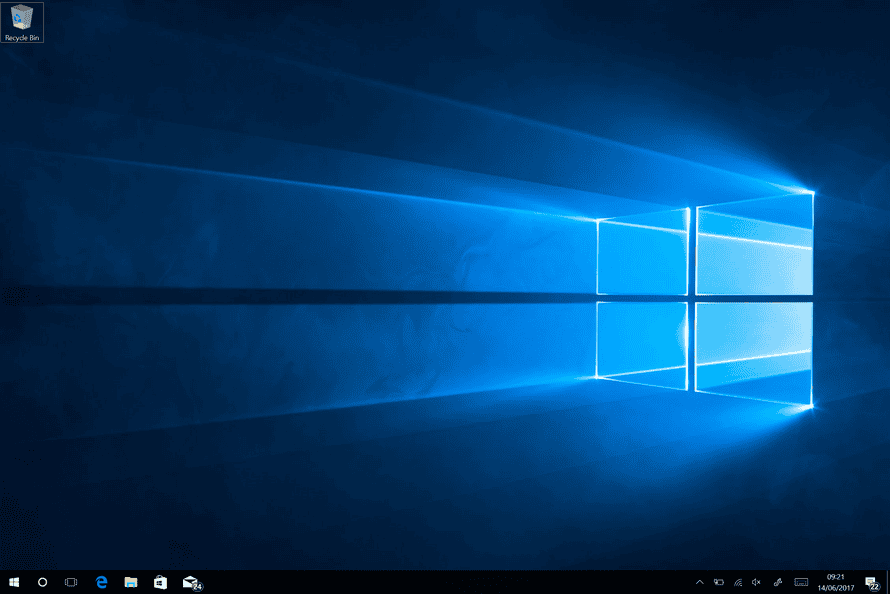This screenshot has height=594, width=890.
Task: Click the Windows logo on the wallpaper
Action: coord(705,300)
